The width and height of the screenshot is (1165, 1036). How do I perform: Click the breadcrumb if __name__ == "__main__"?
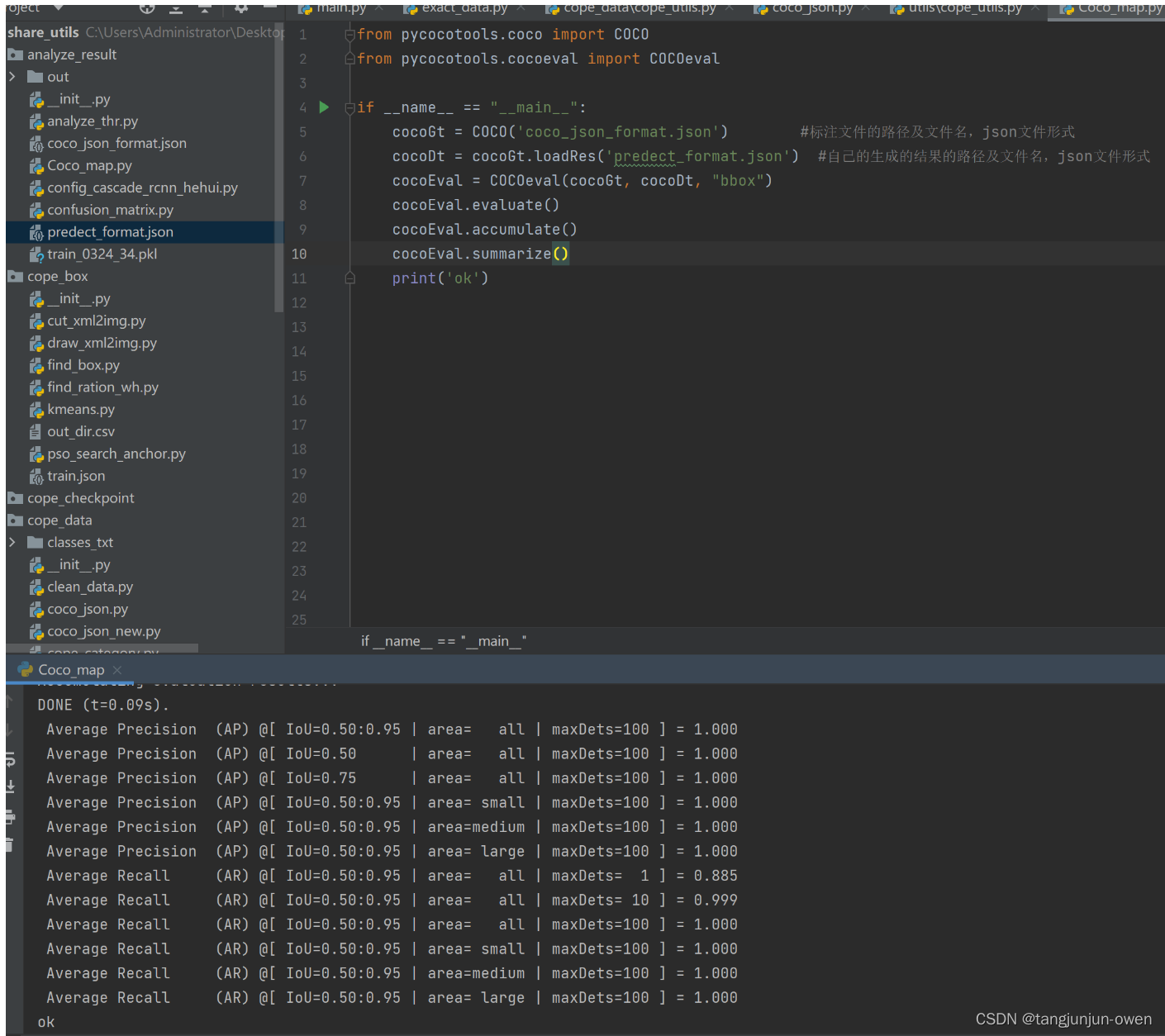pyautogui.click(x=443, y=641)
